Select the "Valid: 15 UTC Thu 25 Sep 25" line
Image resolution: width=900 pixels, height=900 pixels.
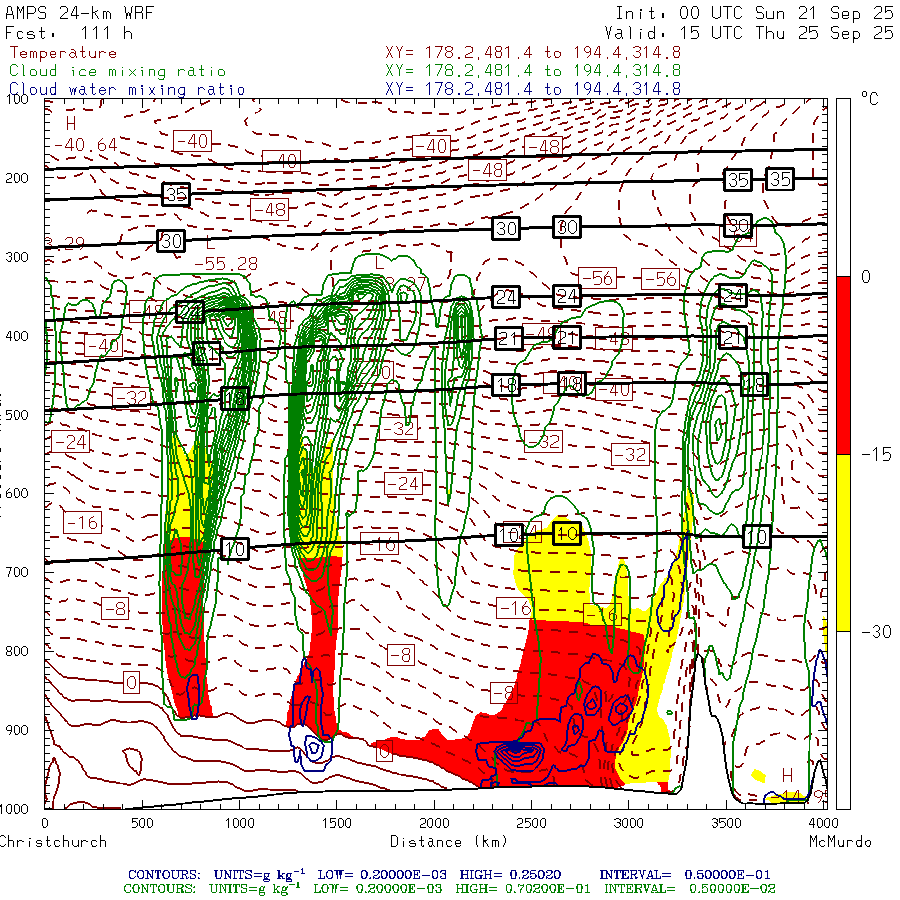748,33
